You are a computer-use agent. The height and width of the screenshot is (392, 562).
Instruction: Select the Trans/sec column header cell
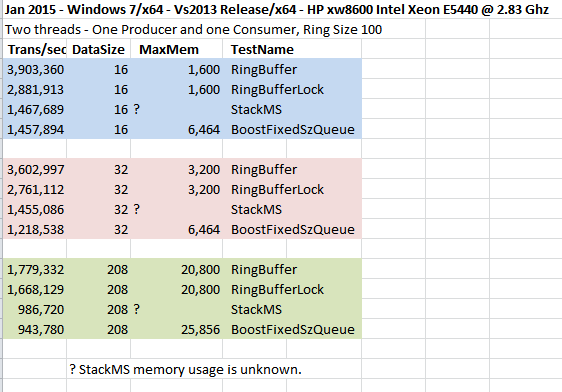(35, 49)
